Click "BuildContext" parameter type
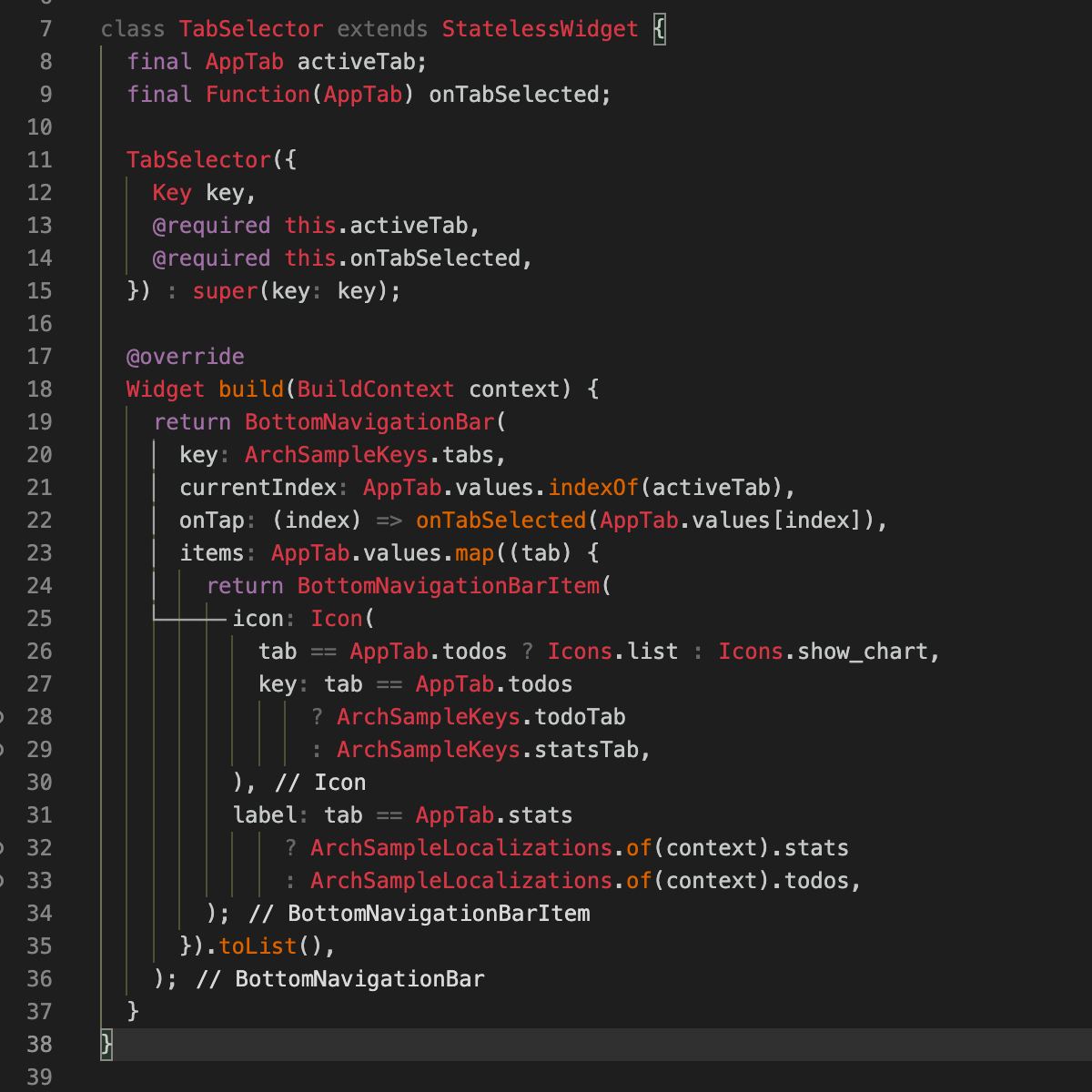The width and height of the screenshot is (1092, 1092). coord(376,389)
